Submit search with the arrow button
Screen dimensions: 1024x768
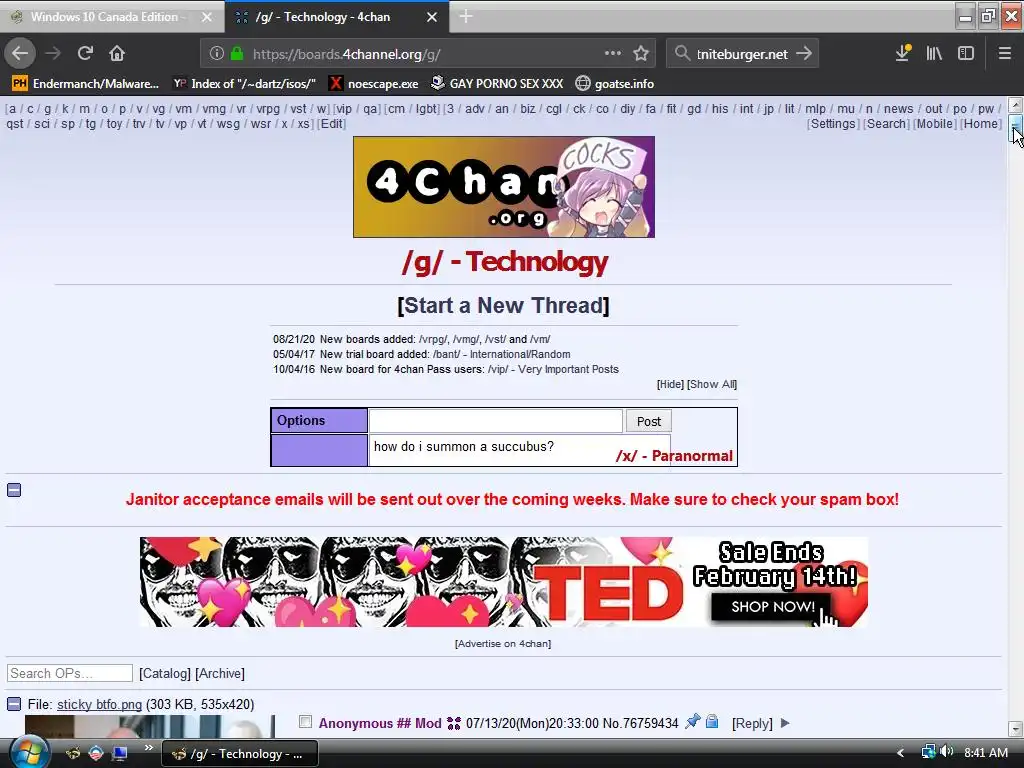tap(804, 54)
